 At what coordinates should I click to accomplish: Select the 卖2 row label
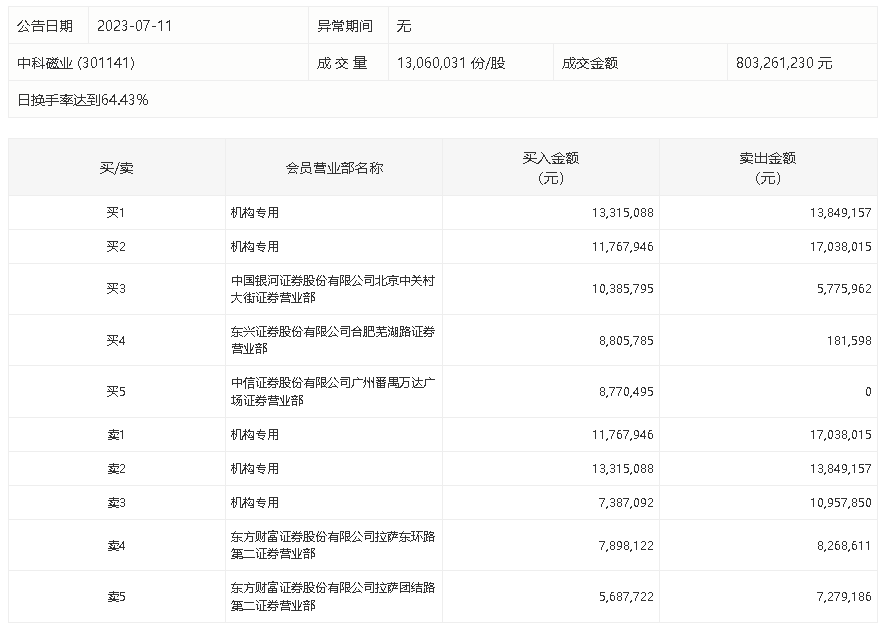[x=116, y=469]
